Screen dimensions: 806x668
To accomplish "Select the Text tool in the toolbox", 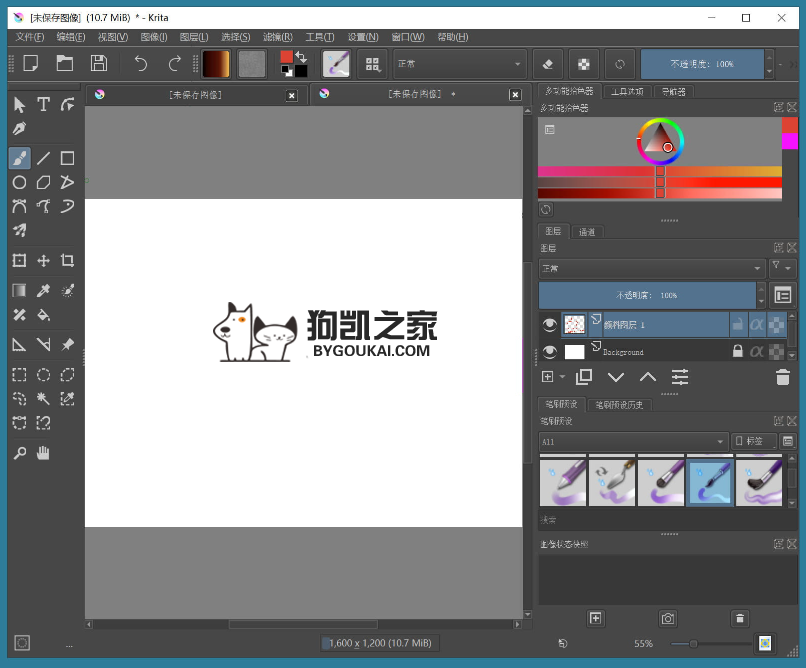I will pos(43,104).
